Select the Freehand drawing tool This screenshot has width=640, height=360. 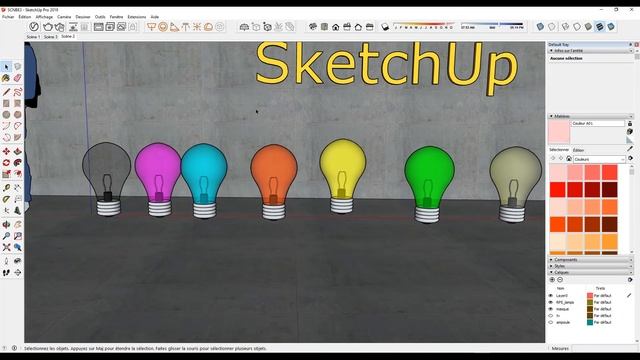[18, 92]
